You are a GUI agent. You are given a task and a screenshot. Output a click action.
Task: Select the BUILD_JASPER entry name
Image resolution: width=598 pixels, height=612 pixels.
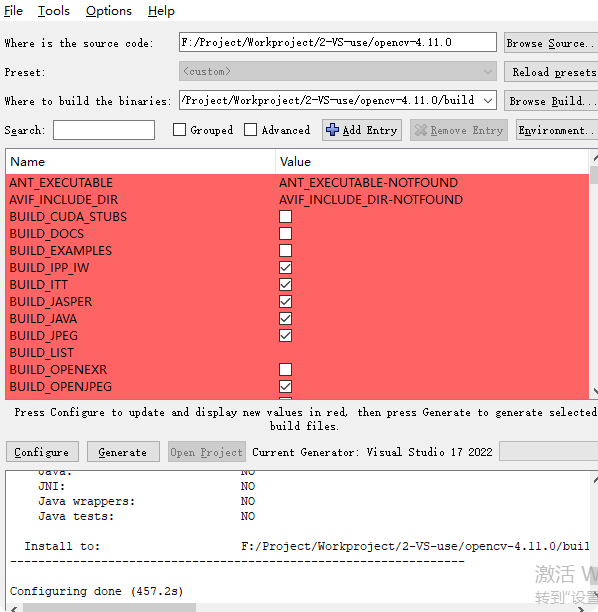[x=51, y=302]
